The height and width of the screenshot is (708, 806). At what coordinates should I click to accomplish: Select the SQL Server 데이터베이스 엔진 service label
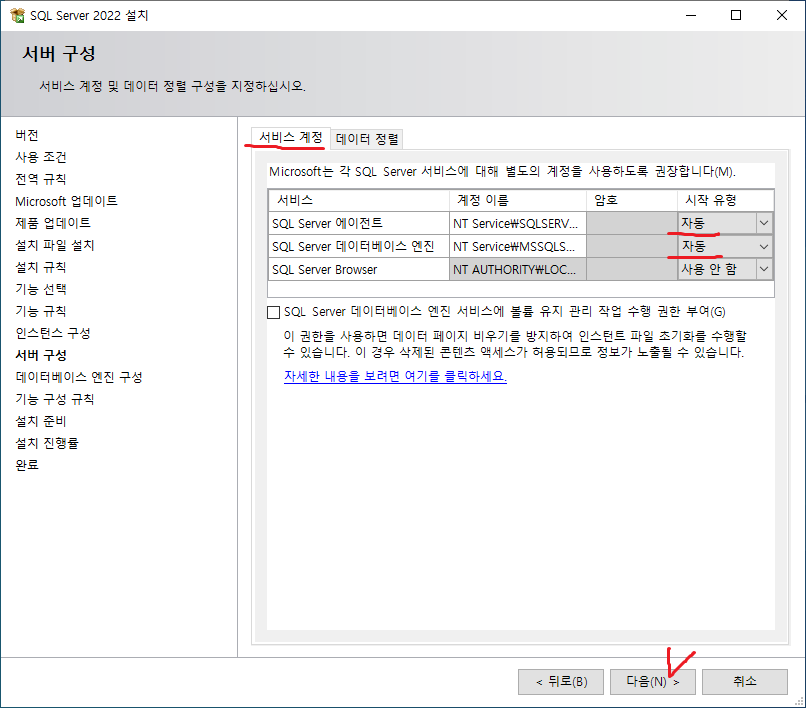(x=359, y=246)
